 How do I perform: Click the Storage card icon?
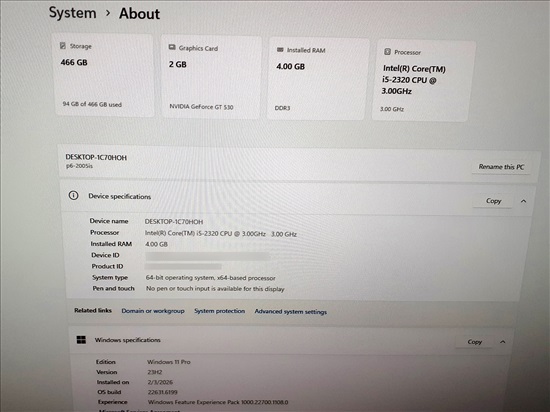tap(63, 46)
